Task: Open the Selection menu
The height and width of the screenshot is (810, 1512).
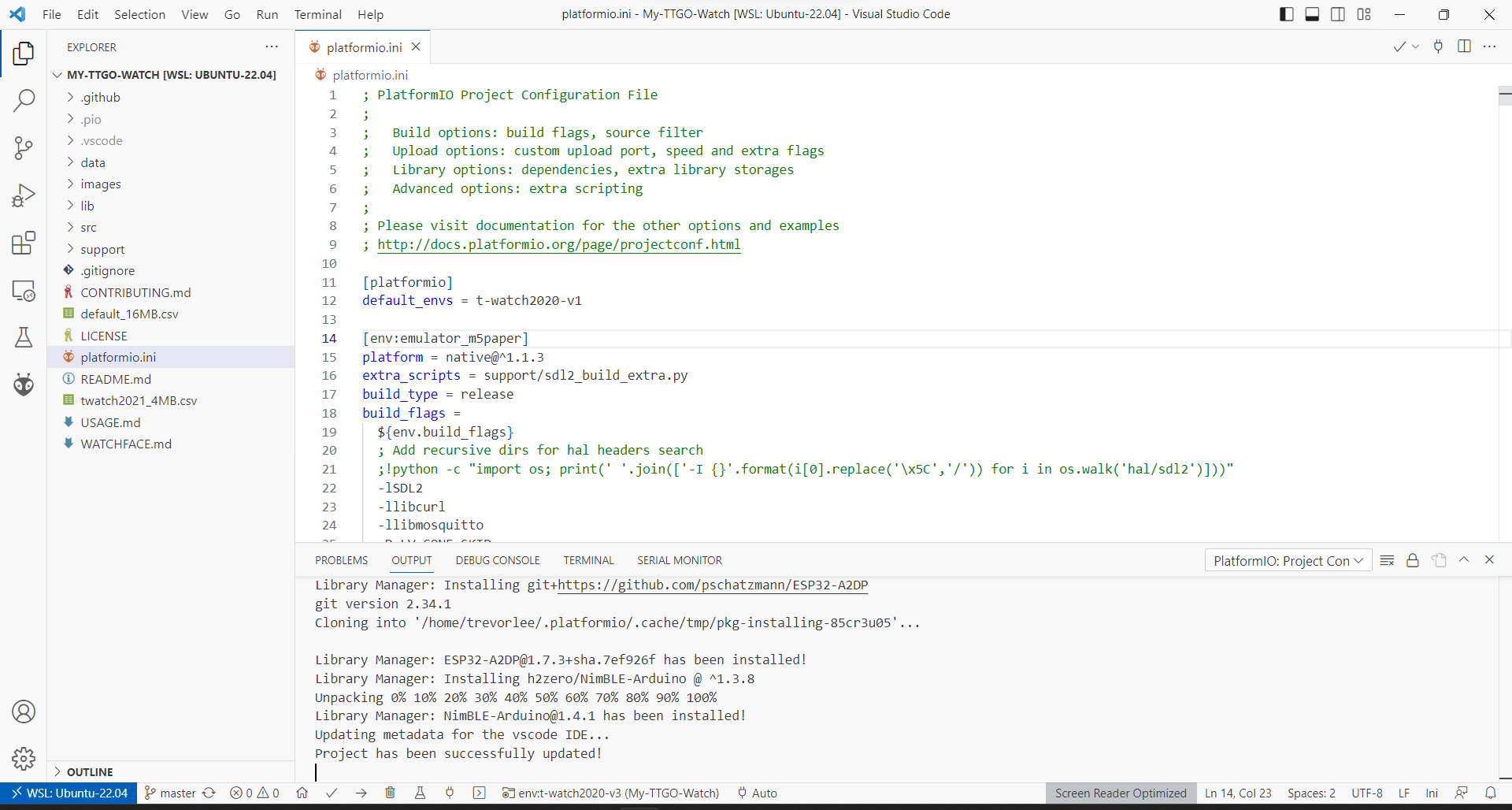Action: [139, 14]
